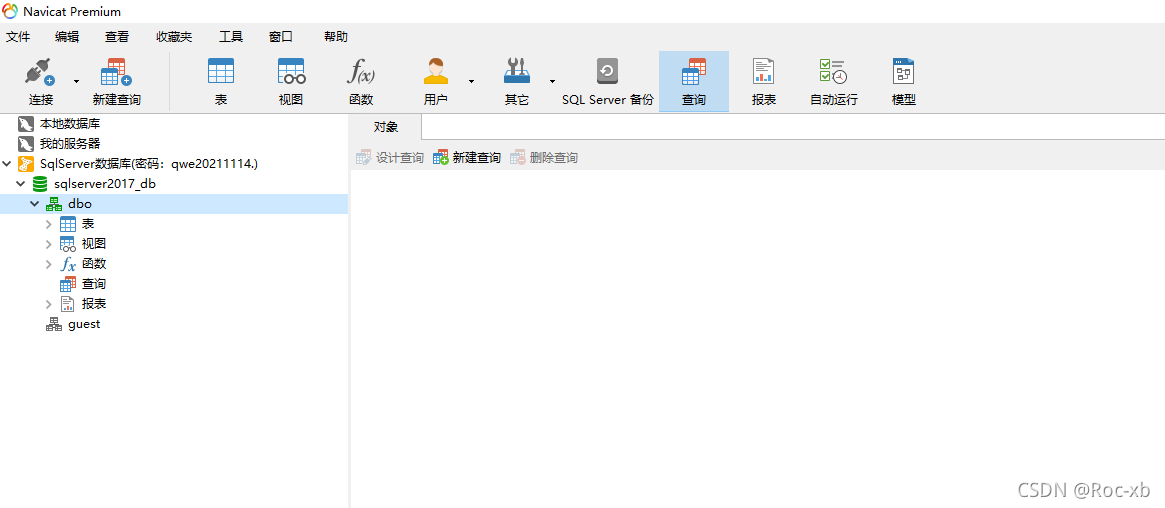Select the Table (表) toolbar icon
1165x508 pixels.
[x=221, y=82]
